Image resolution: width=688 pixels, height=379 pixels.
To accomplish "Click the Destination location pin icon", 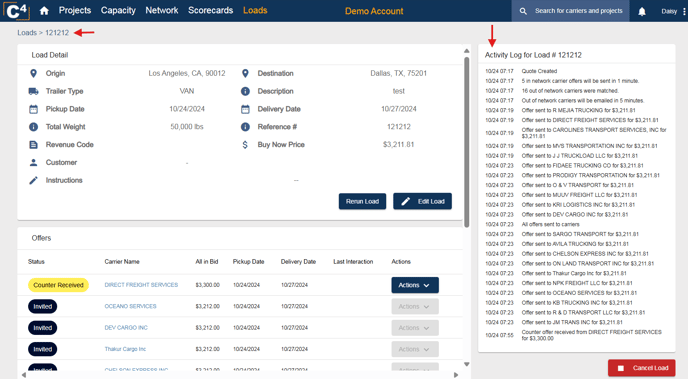I will pyautogui.click(x=245, y=73).
